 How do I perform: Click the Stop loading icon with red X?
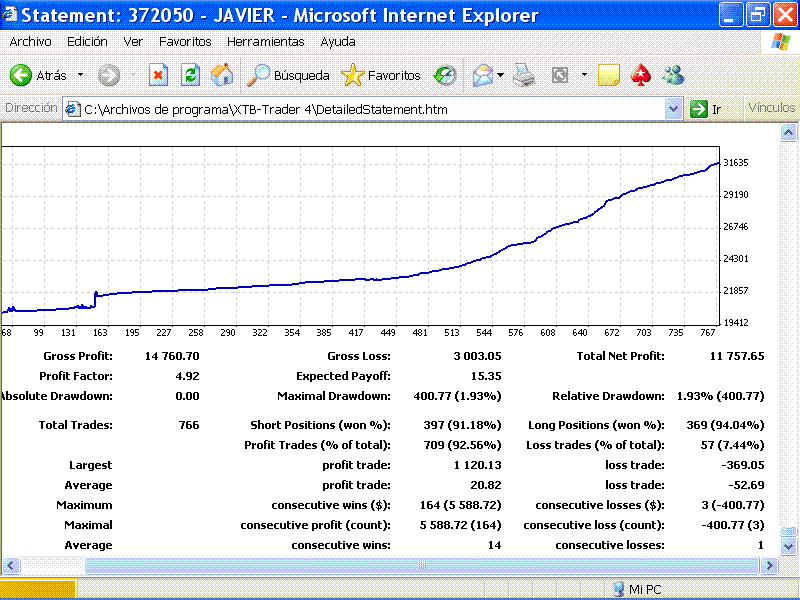[158, 76]
